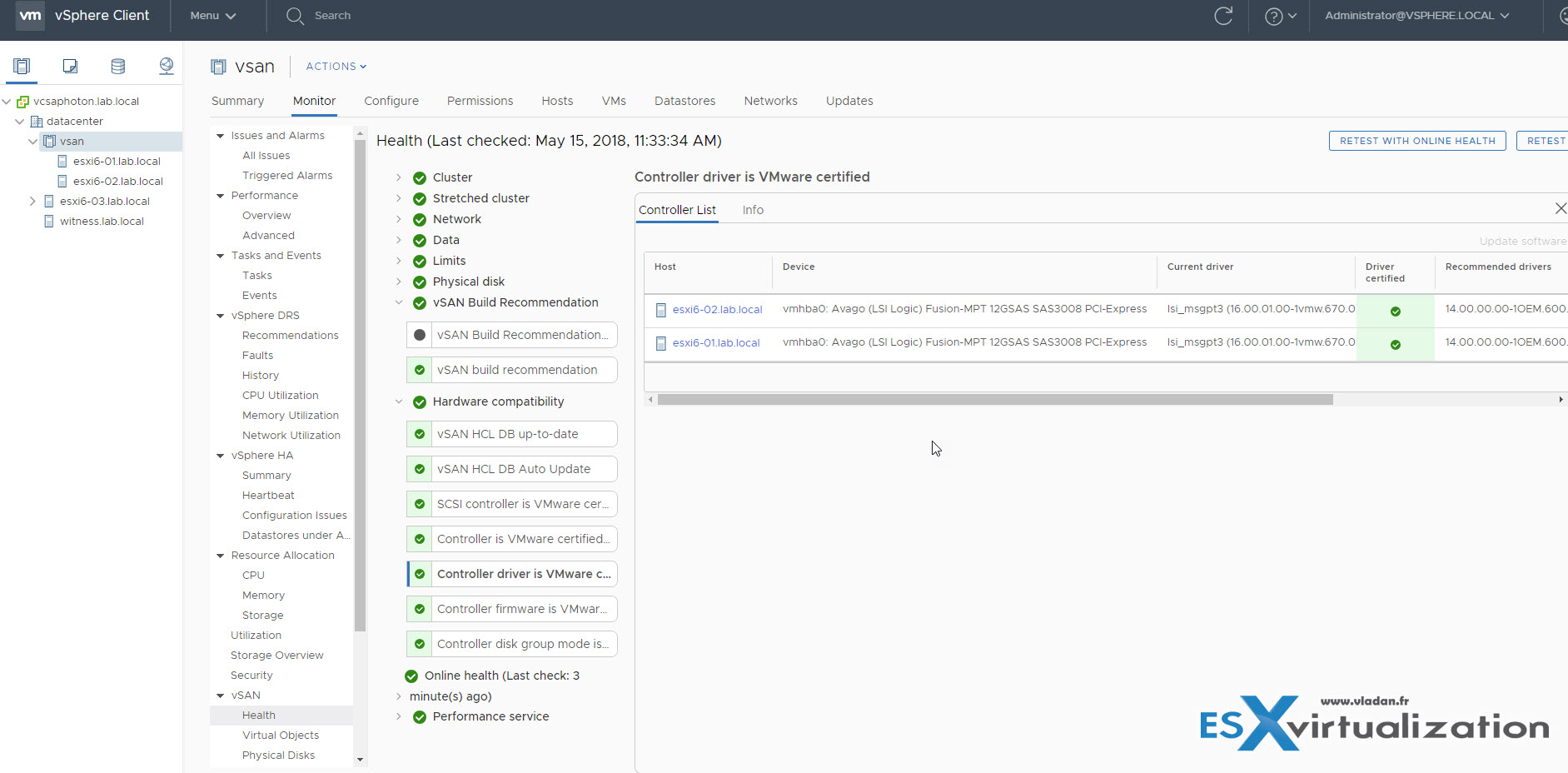Select Heartbeat under vSphere HA
The image size is (1568, 773).
[x=268, y=496]
